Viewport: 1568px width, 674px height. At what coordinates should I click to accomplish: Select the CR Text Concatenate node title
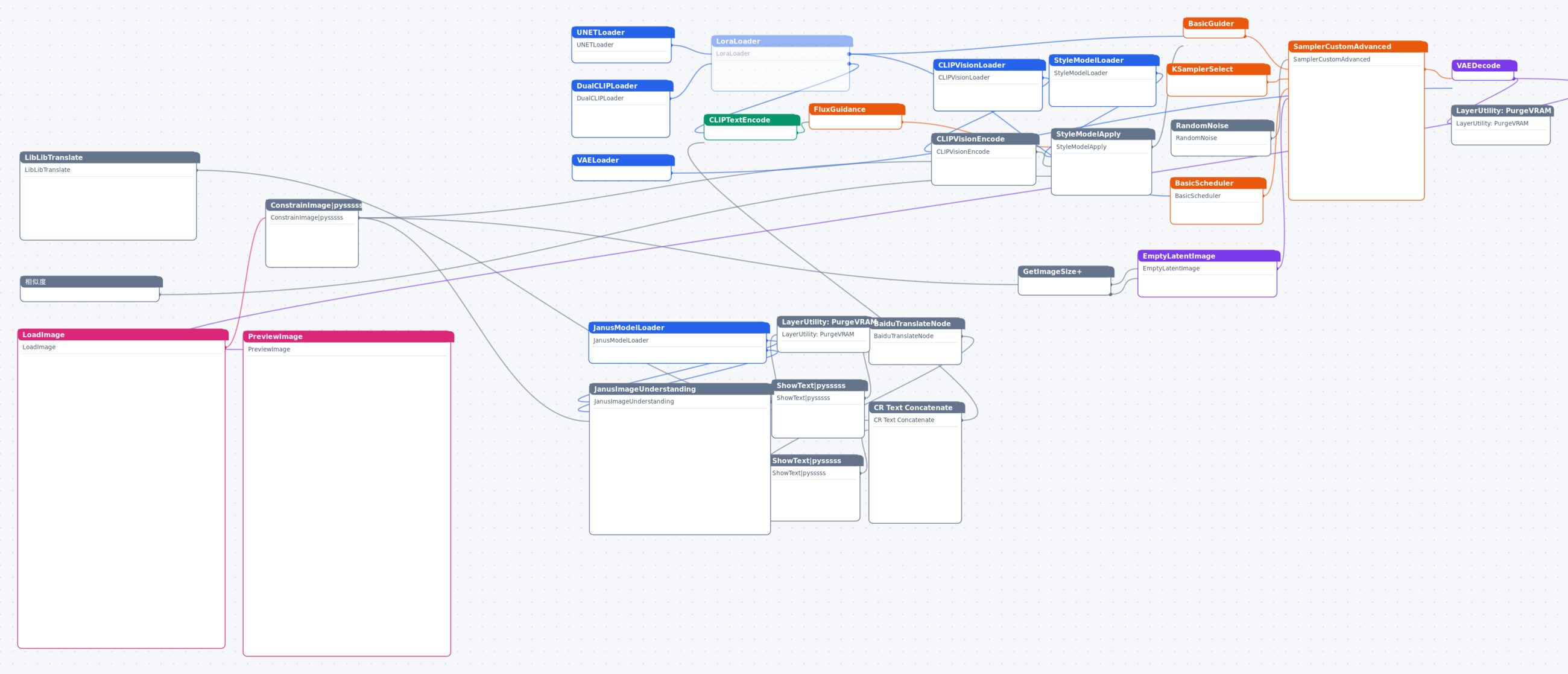pos(913,408)
